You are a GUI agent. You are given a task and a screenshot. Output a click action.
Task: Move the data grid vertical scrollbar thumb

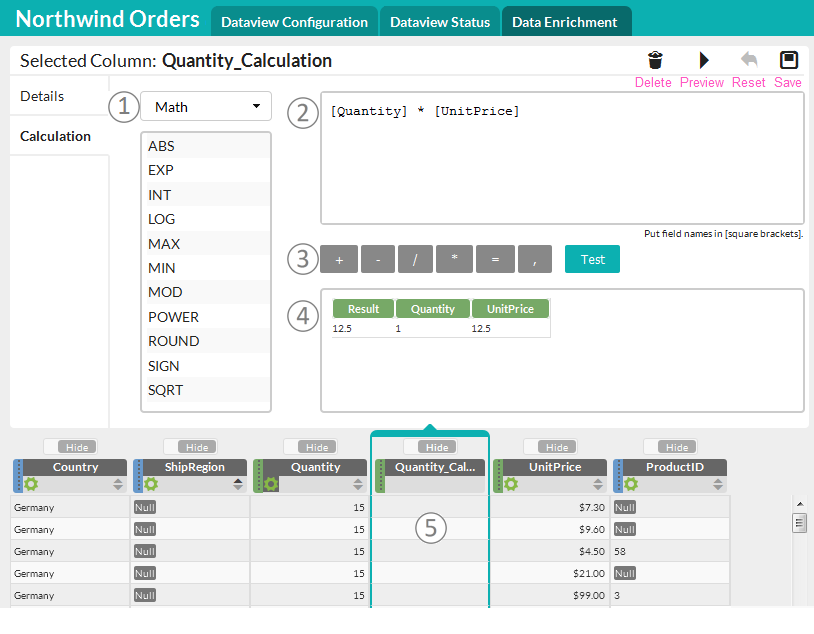[x=799, y=523]
